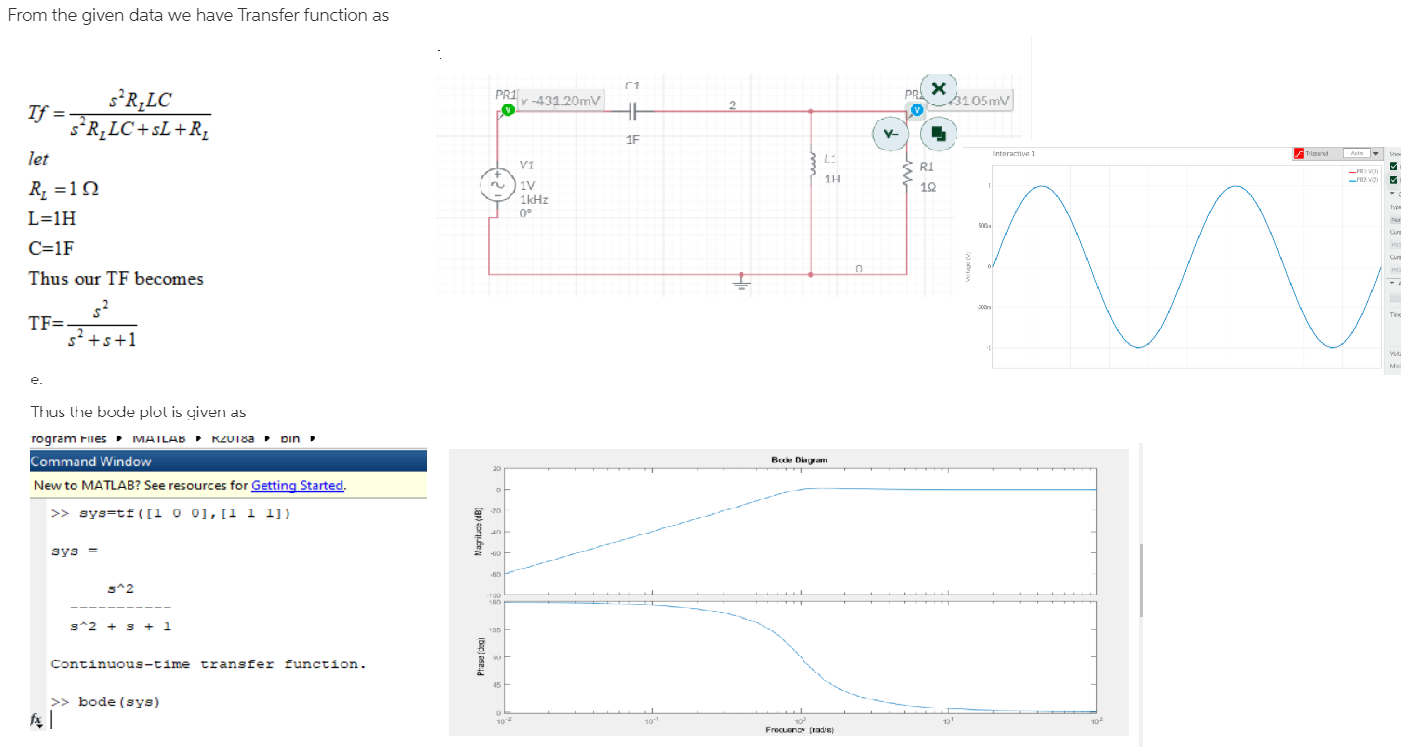Select the sine voltage source V1 symbol
Image resolution: width=1416 pixels, height=753 pixels.
pos(497,185)
